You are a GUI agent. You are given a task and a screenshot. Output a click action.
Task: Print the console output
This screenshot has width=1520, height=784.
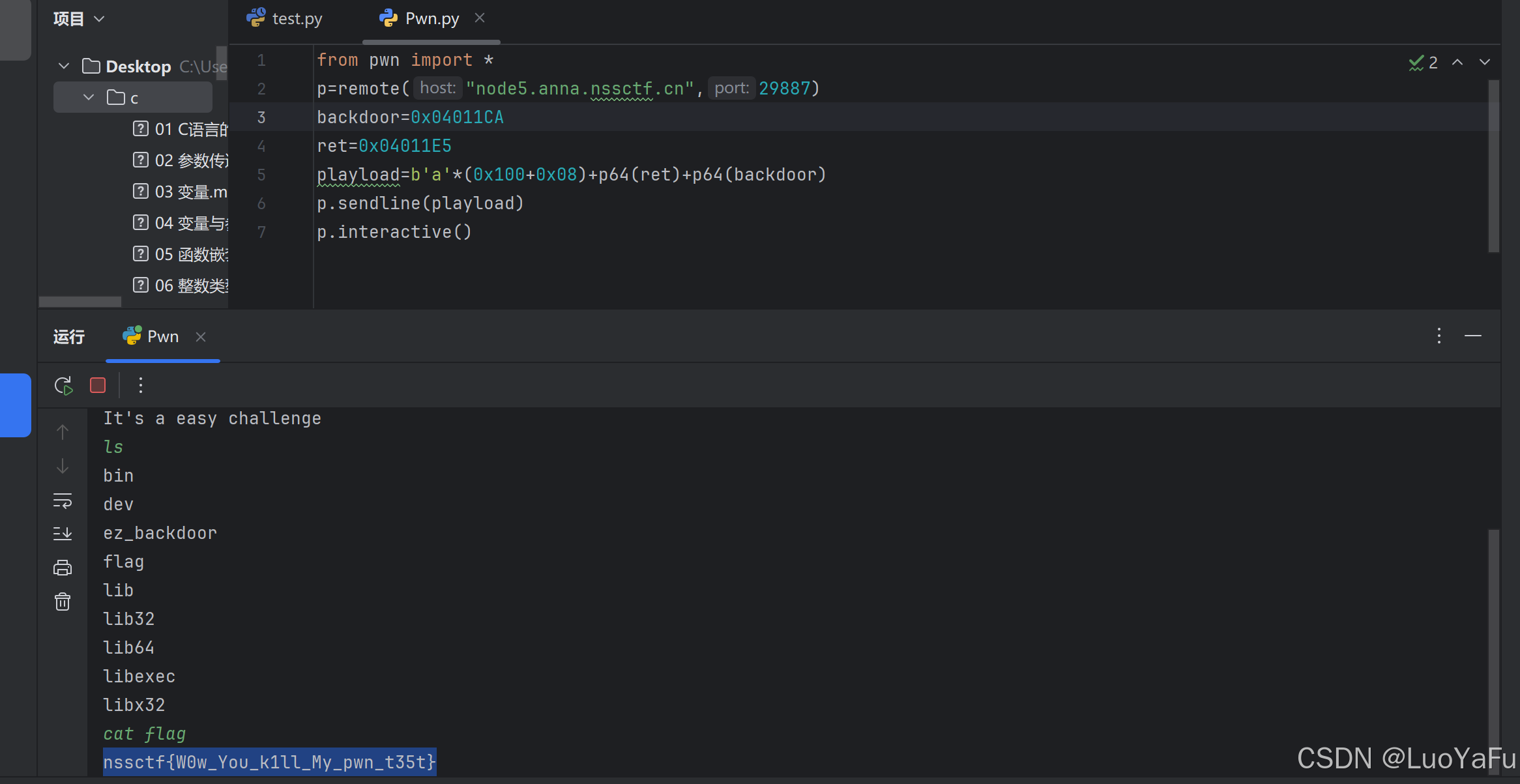point(63,568)
